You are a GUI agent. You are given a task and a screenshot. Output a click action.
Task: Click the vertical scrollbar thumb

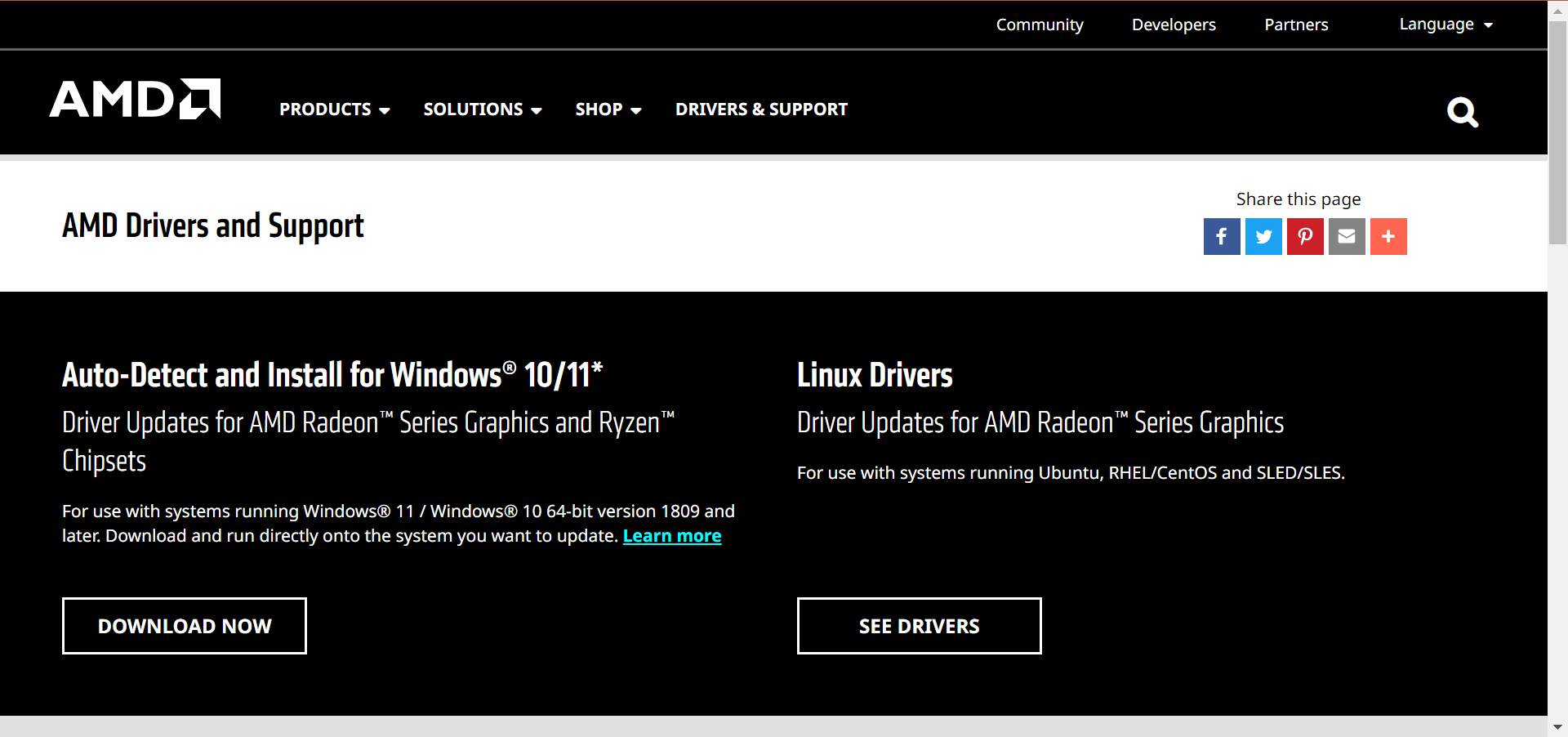click(x=1557, y=131)
